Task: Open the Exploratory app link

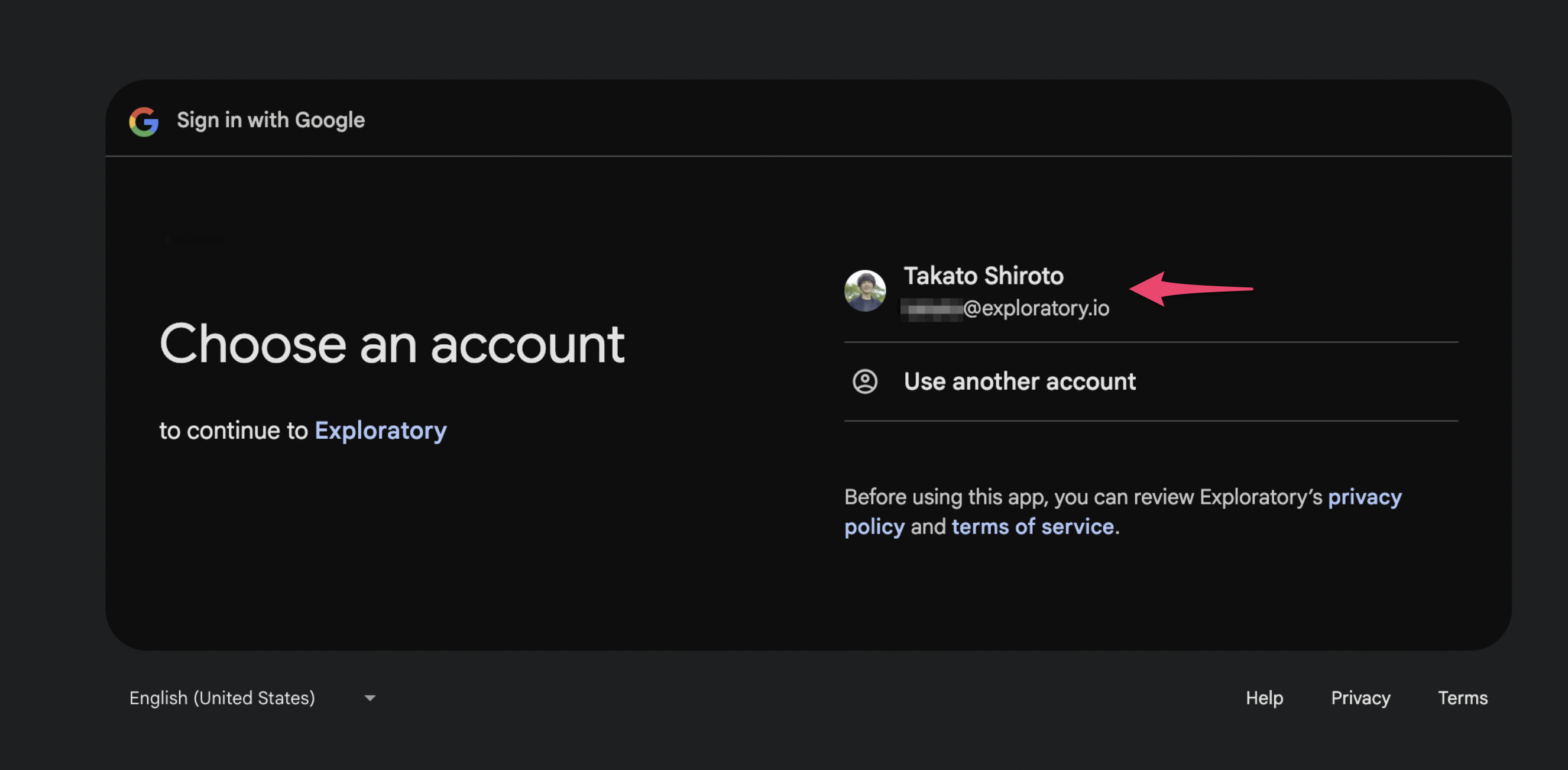Action: [380, 431]
